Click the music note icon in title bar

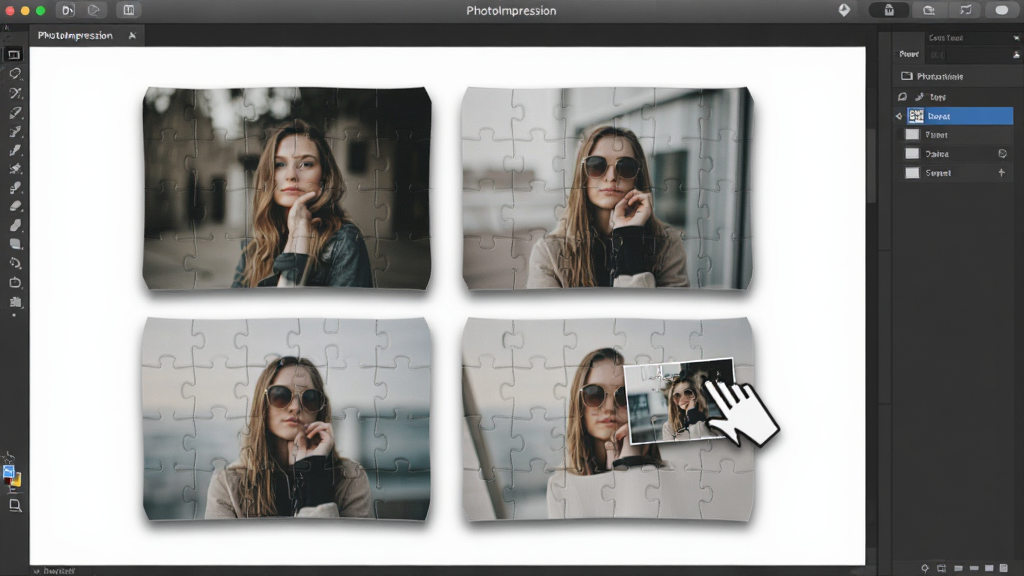point(966,10)
